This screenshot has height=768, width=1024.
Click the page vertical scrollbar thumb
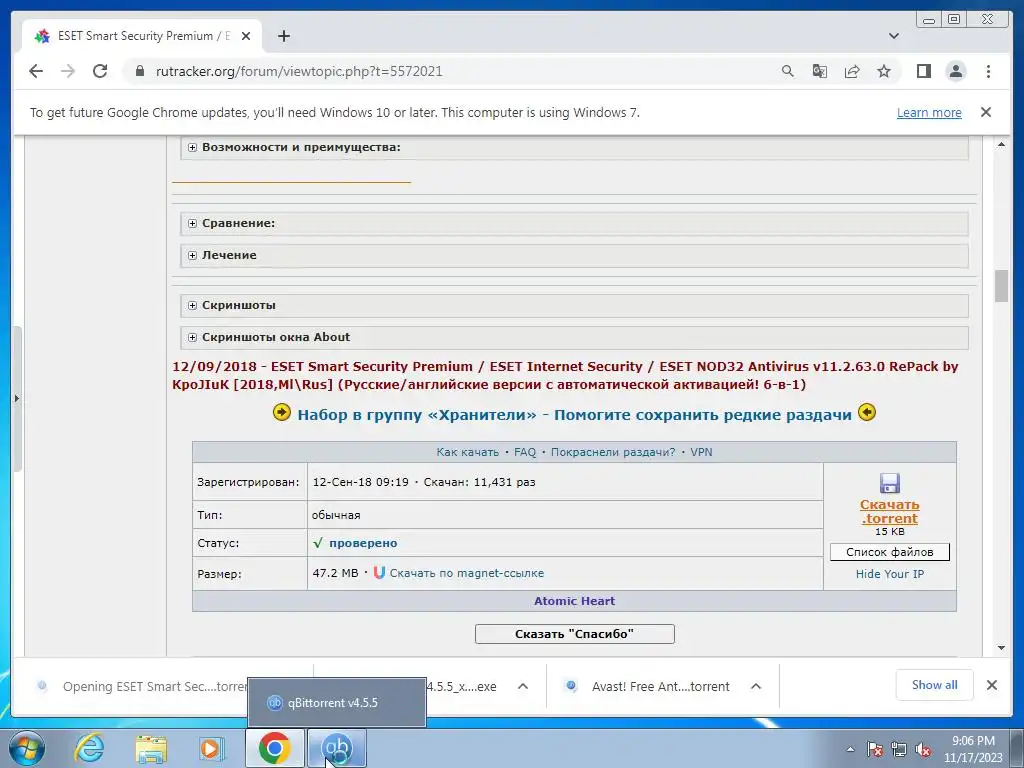1001,286
